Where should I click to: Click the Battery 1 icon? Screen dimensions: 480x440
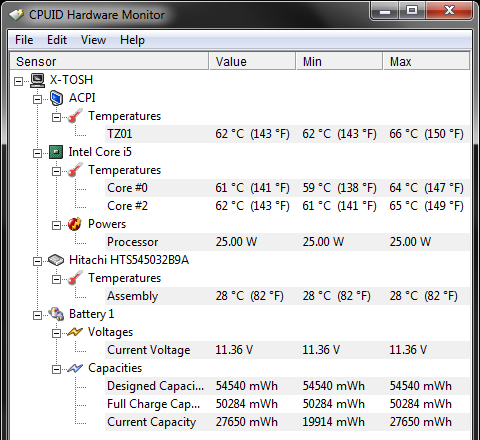[56, 314]
